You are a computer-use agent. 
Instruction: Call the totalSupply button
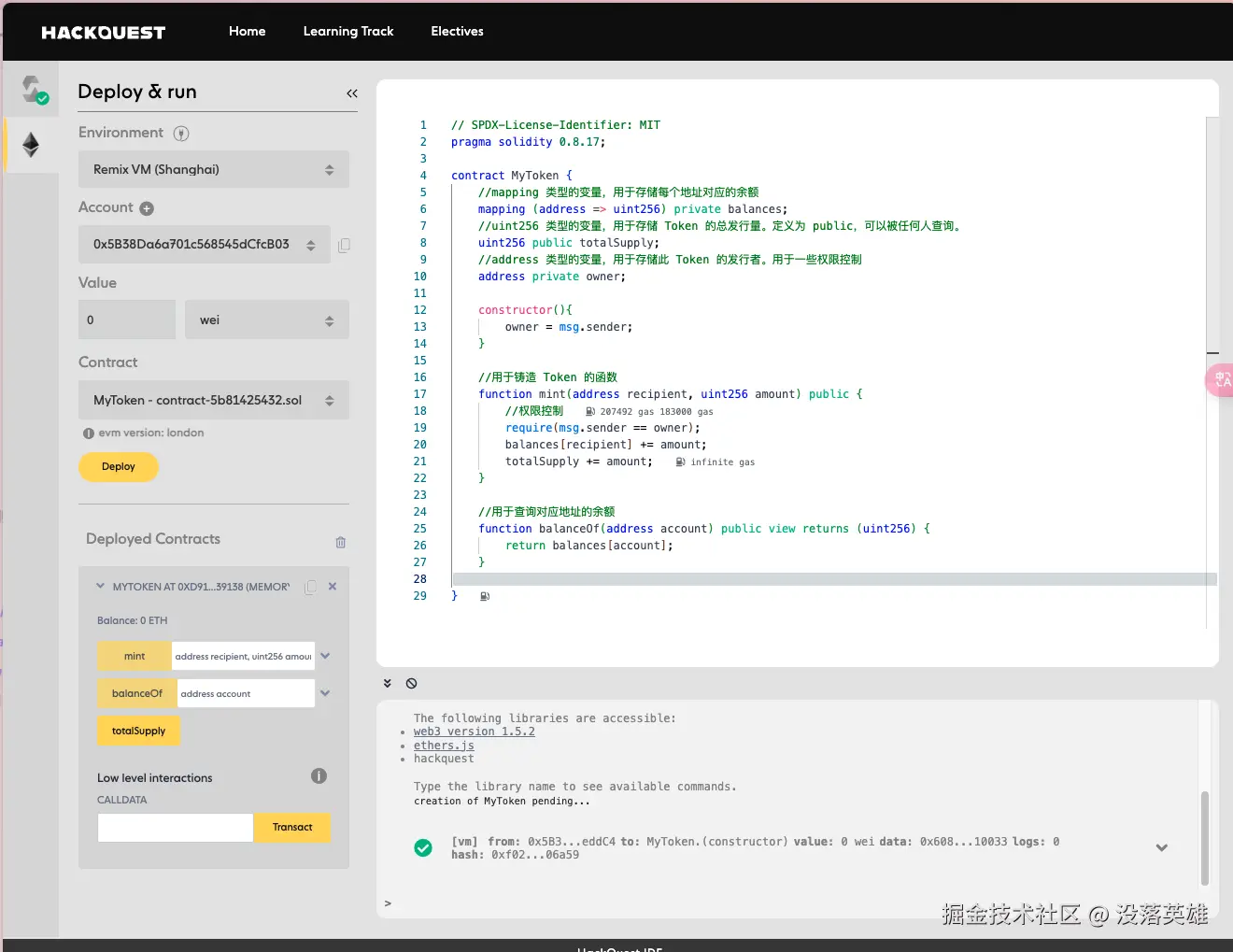[138, 731]
